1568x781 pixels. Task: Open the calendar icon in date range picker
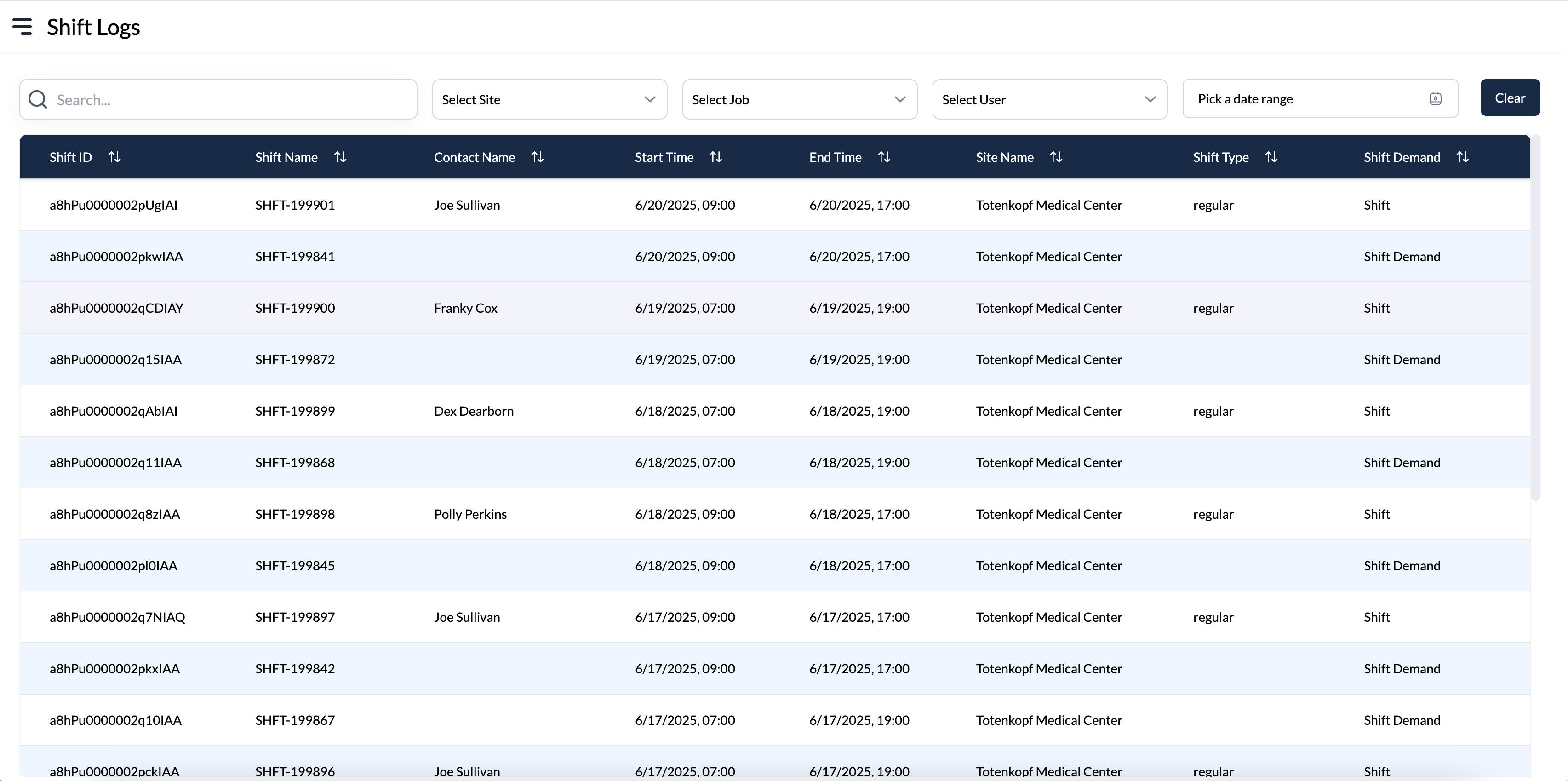(1436, 98)
